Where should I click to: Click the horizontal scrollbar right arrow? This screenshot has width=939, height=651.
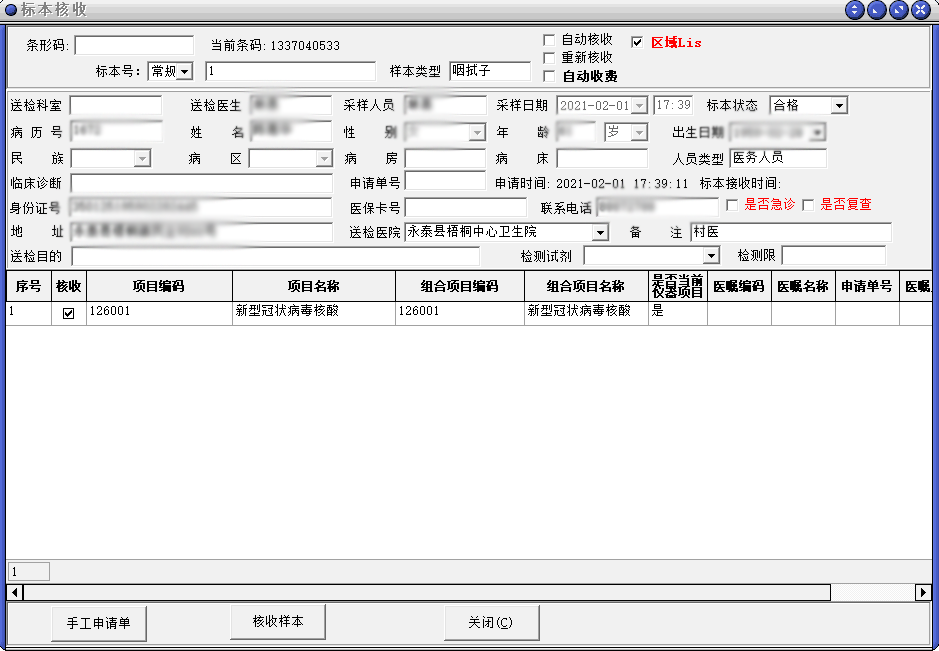(923, 593)
